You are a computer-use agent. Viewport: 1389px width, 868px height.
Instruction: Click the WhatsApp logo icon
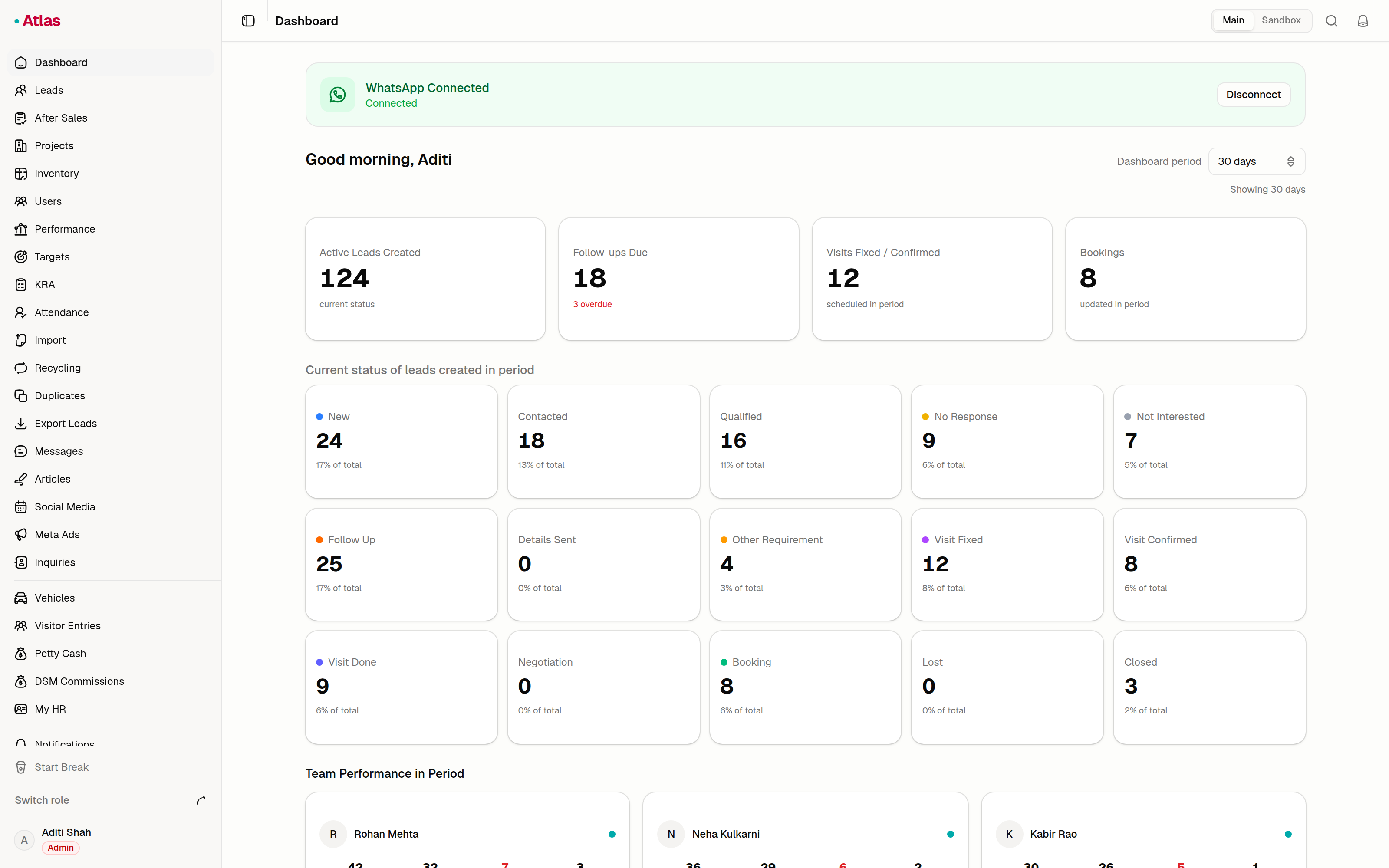pyautogui.click(x=338, y=95)
